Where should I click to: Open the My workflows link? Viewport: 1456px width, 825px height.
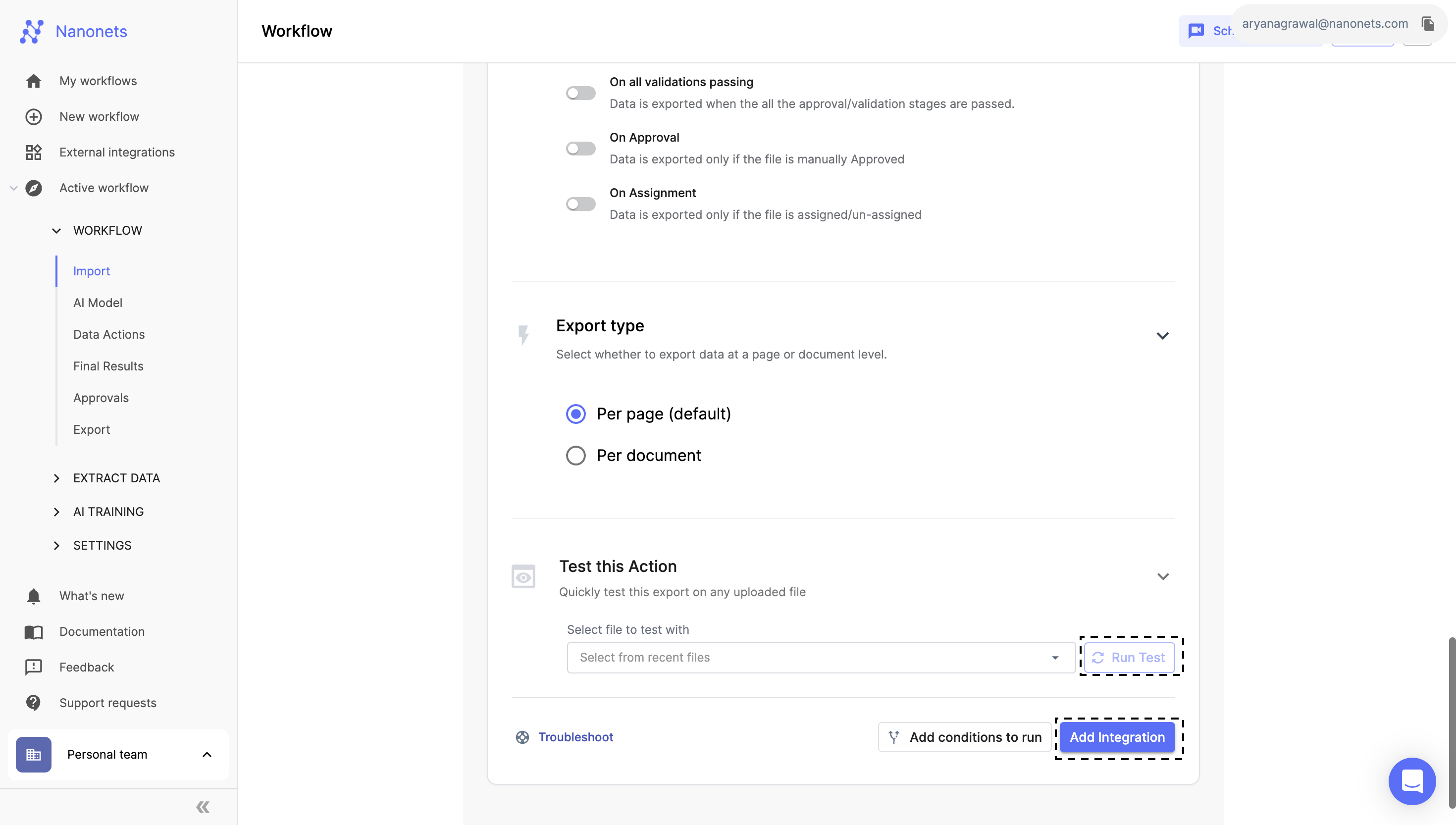98,81
